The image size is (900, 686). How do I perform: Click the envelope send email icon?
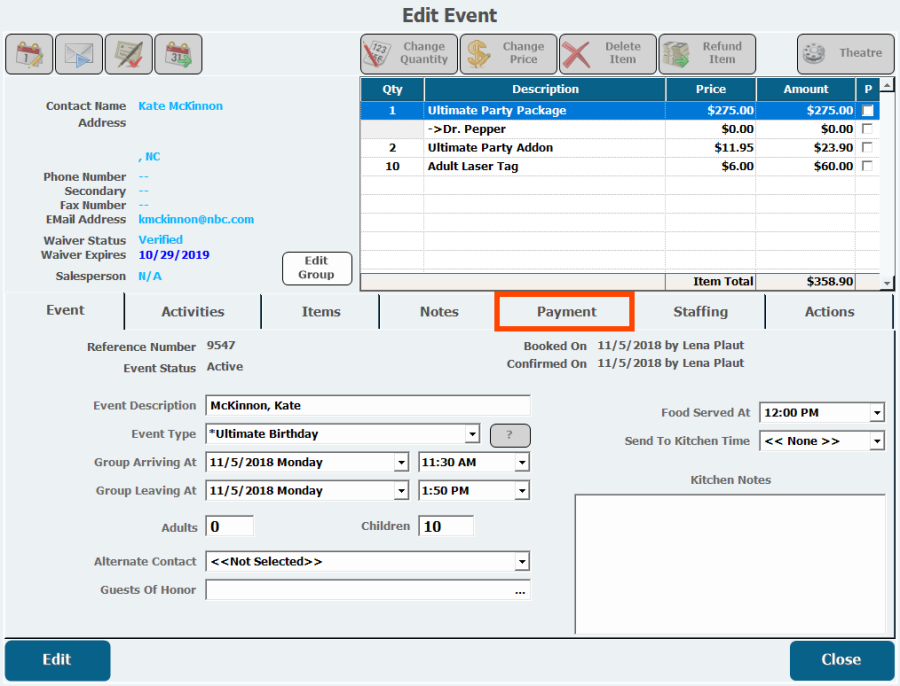pyautogui.click(x=79, y=54)
